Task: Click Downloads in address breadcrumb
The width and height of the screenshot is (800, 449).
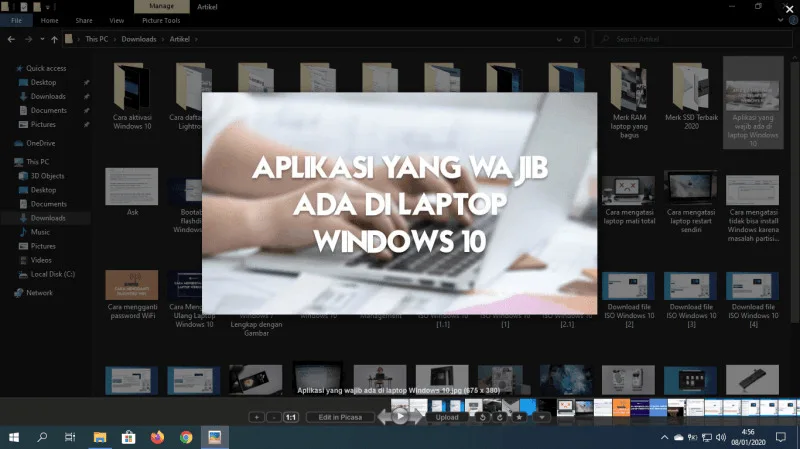Action: 139,39
